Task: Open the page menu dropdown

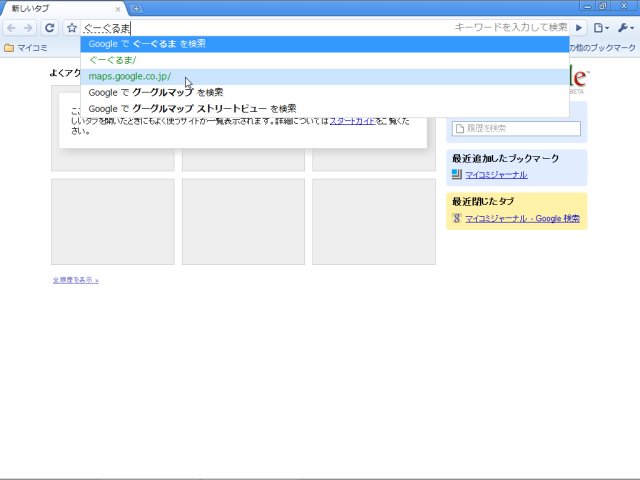Action: tap(601, 28)
